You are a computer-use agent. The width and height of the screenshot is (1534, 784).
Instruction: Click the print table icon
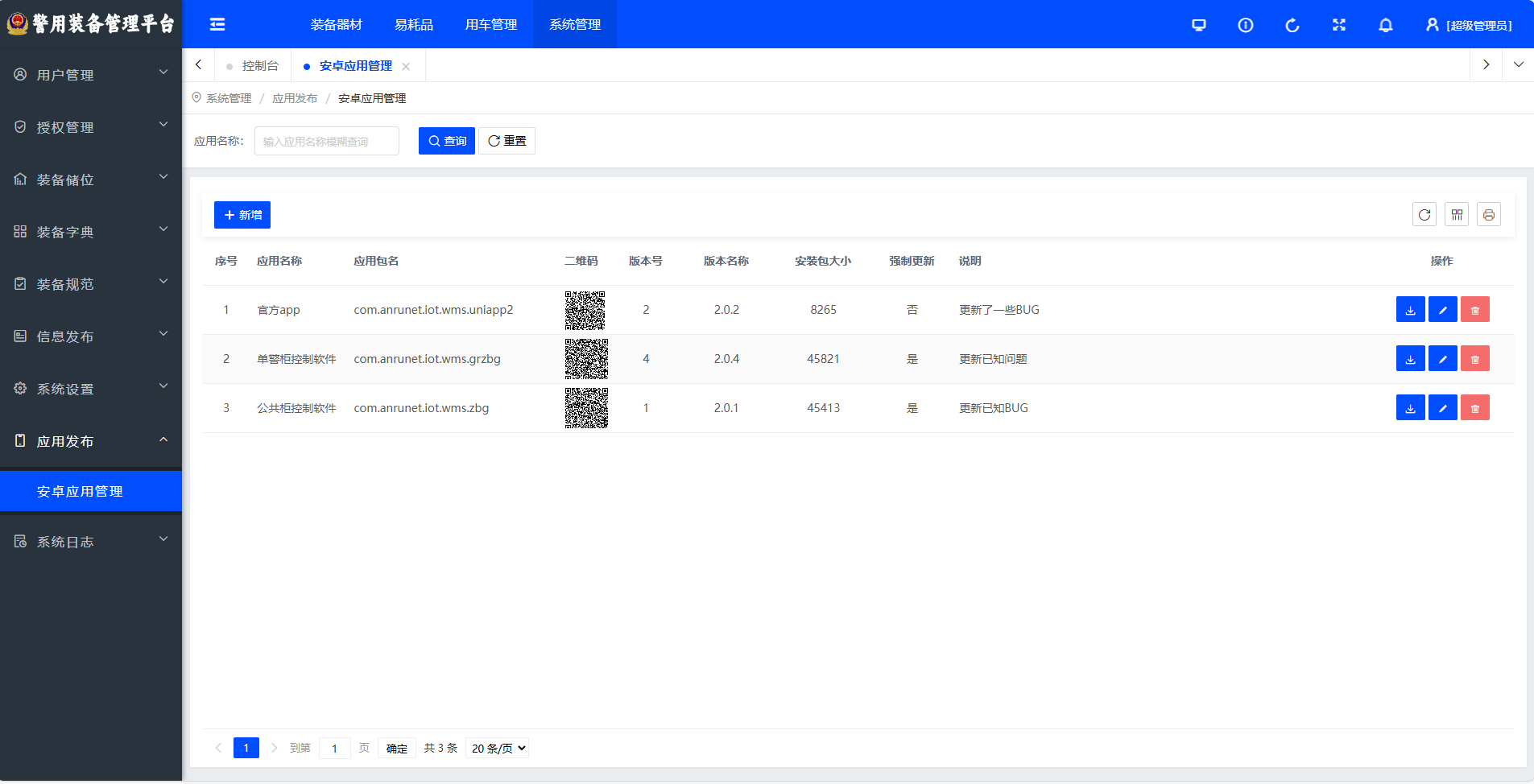coord(1488,215)
